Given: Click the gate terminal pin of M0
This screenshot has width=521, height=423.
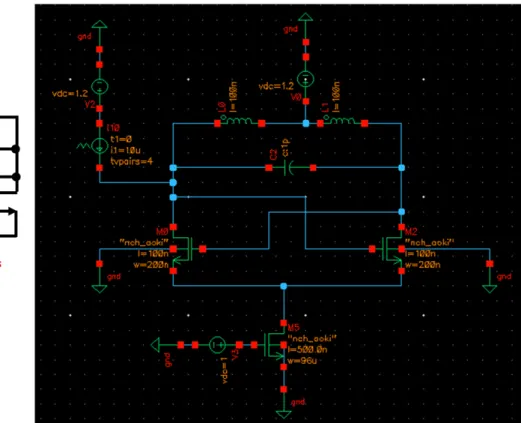Looking at the screenshot, I should pyautogui.click(x=202, y=249).
